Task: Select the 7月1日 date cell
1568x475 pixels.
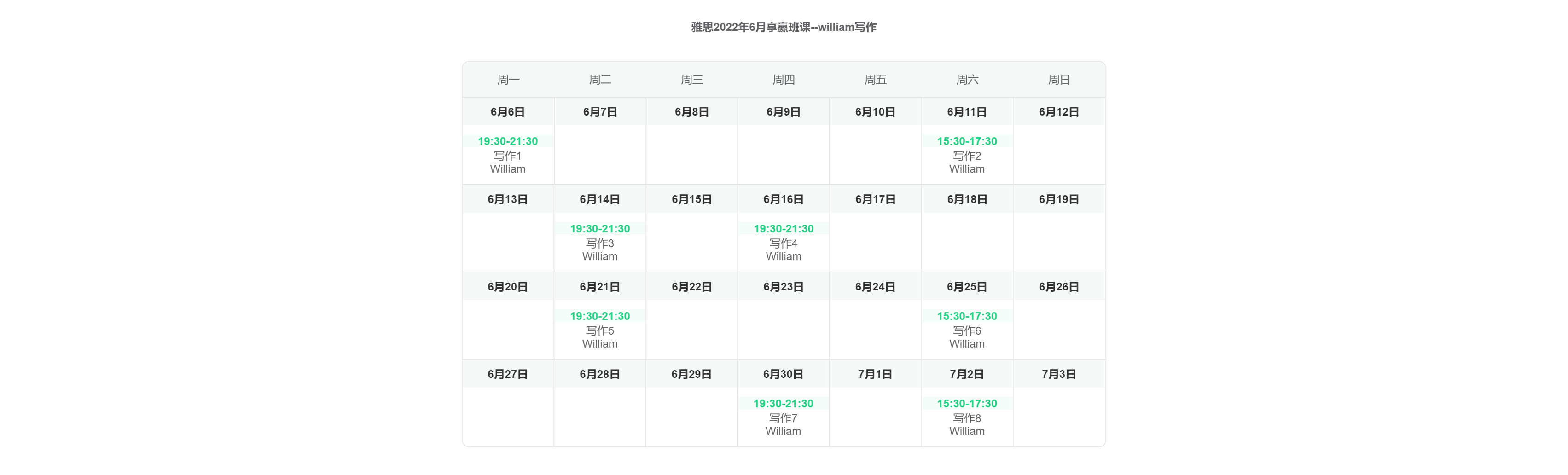Action: [875, 375]
